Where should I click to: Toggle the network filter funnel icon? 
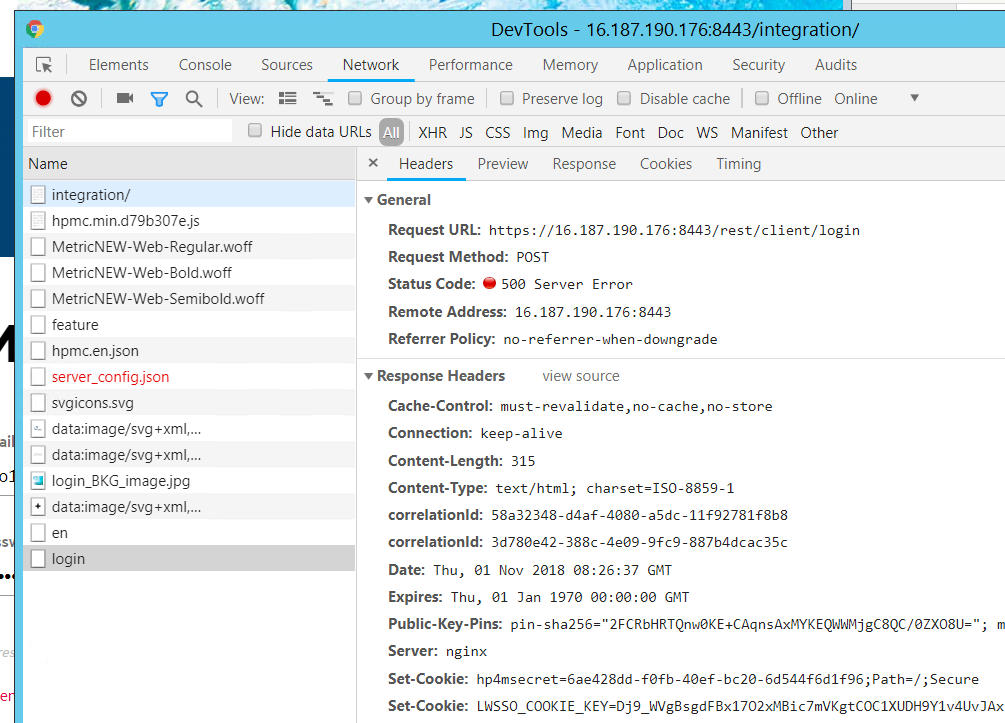(159, 98)
